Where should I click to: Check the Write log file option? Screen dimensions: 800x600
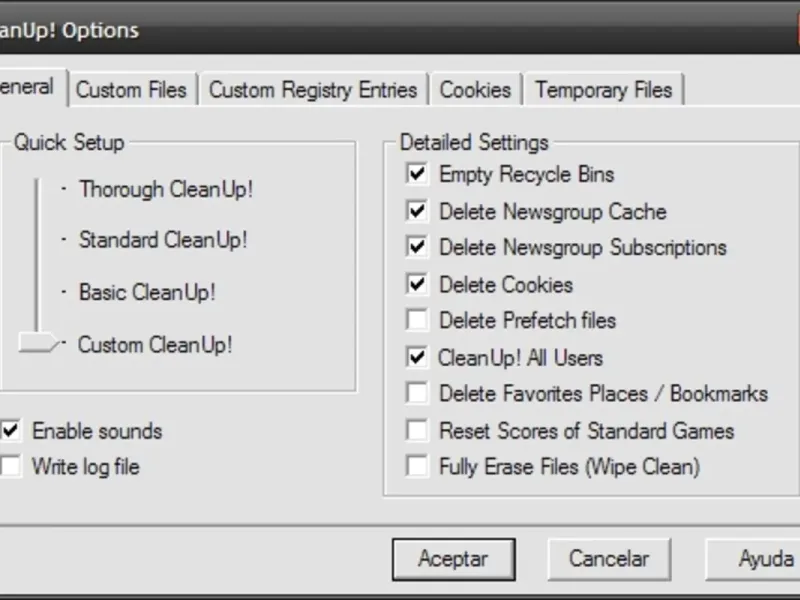[11, 466]
